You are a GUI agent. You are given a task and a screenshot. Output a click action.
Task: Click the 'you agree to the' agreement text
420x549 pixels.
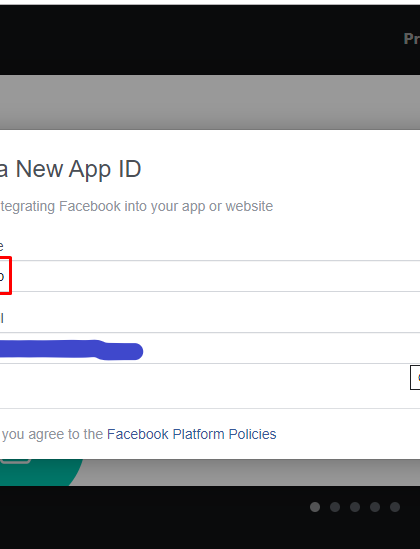[52, 434]
